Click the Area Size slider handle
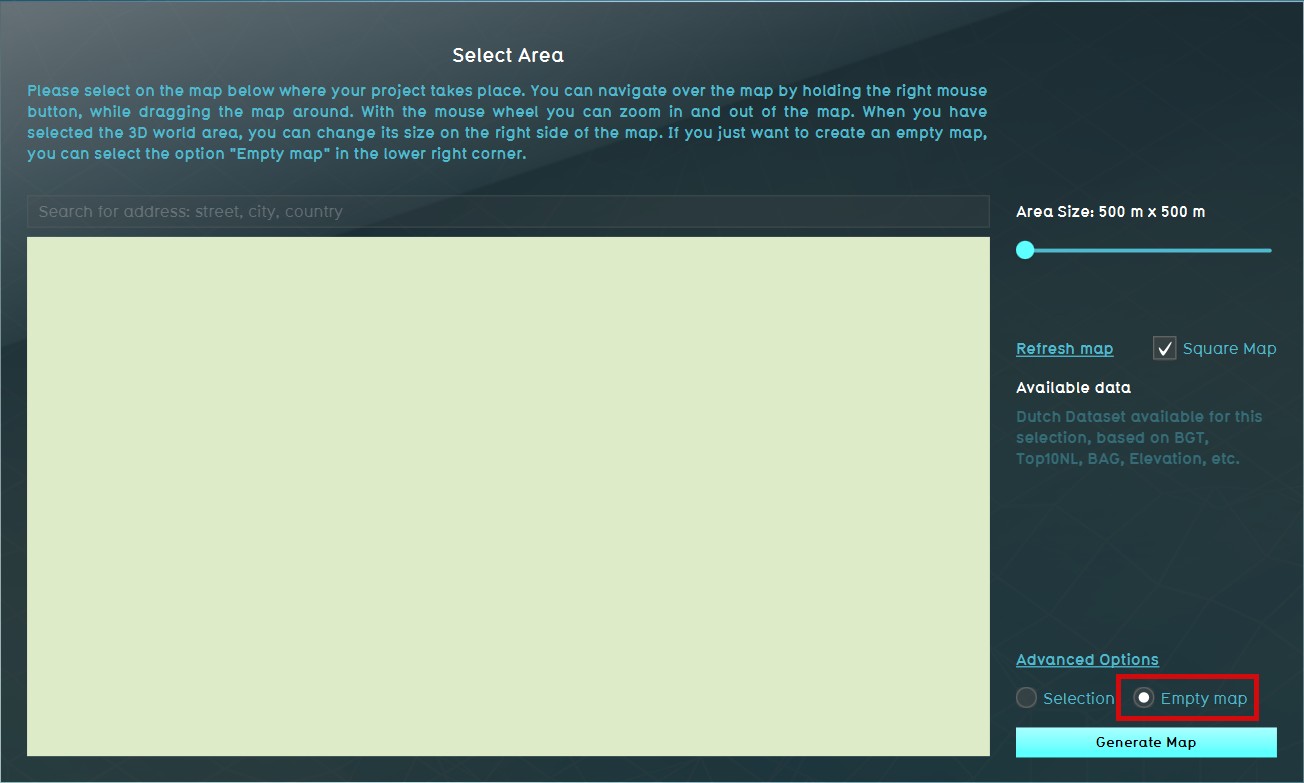 tap(1025, 250)
